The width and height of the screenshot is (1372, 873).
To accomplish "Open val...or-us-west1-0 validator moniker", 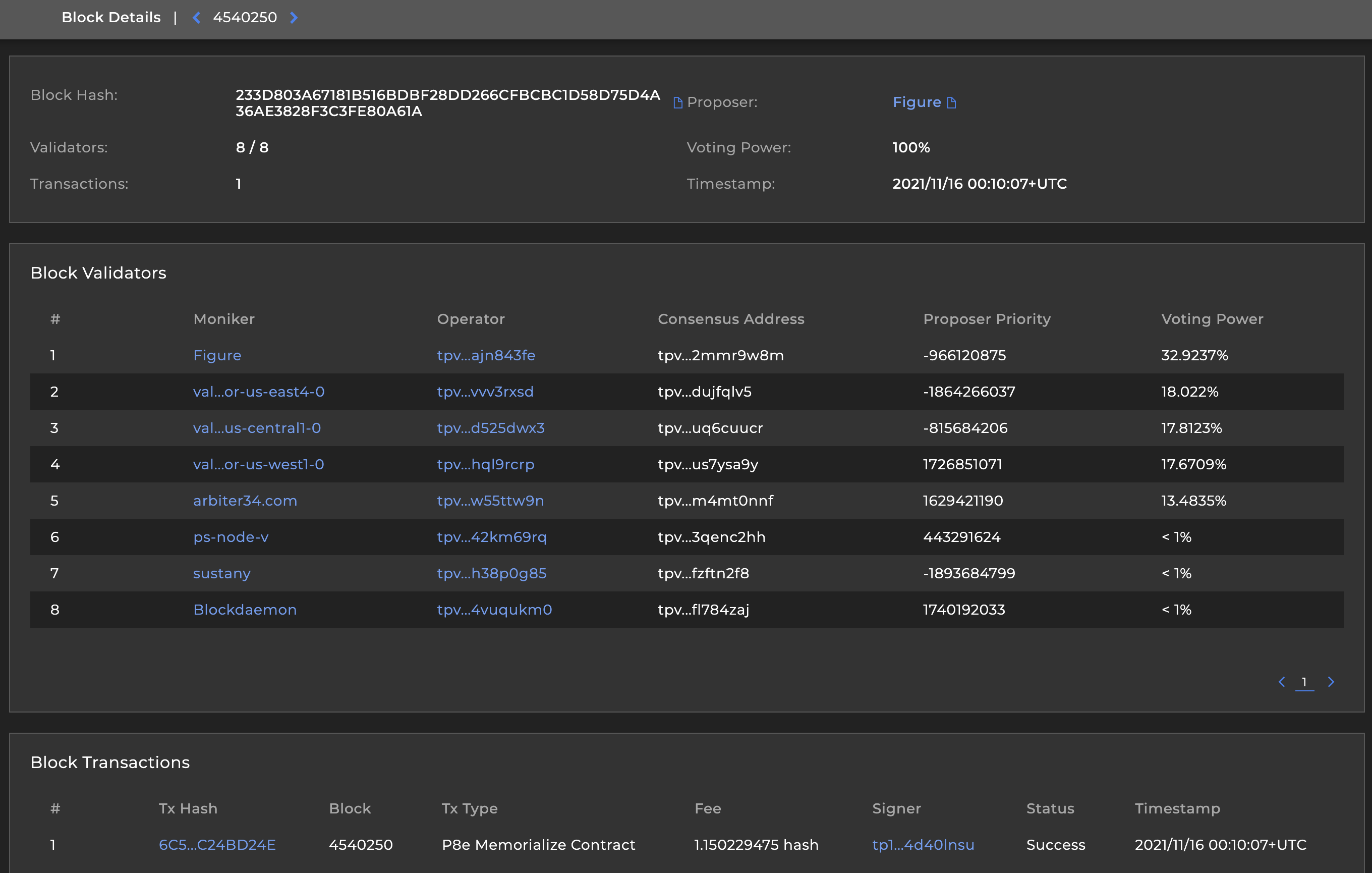I will click(259, 464).
